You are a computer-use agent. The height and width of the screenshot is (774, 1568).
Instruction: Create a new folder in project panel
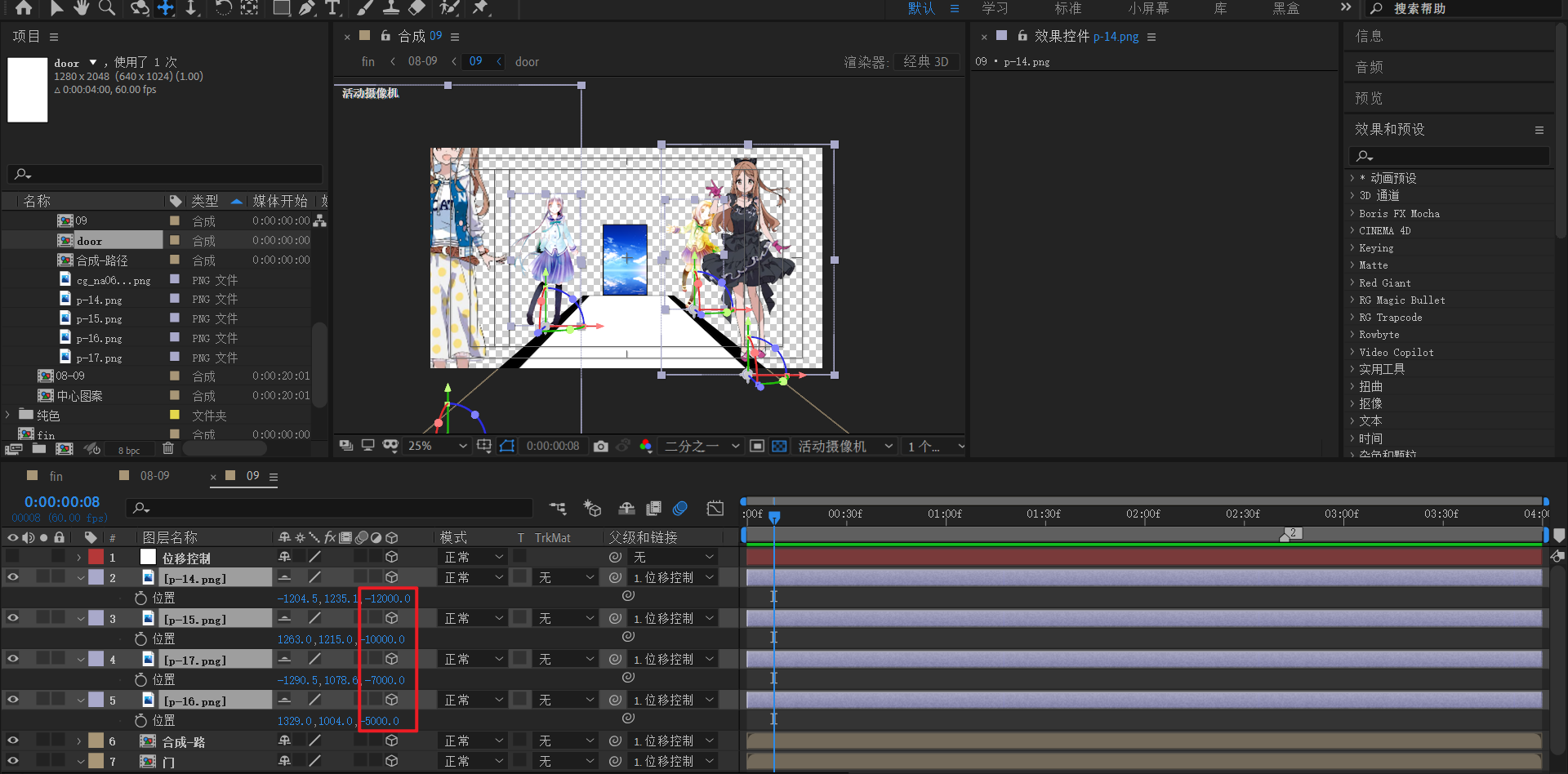(39, 448)
